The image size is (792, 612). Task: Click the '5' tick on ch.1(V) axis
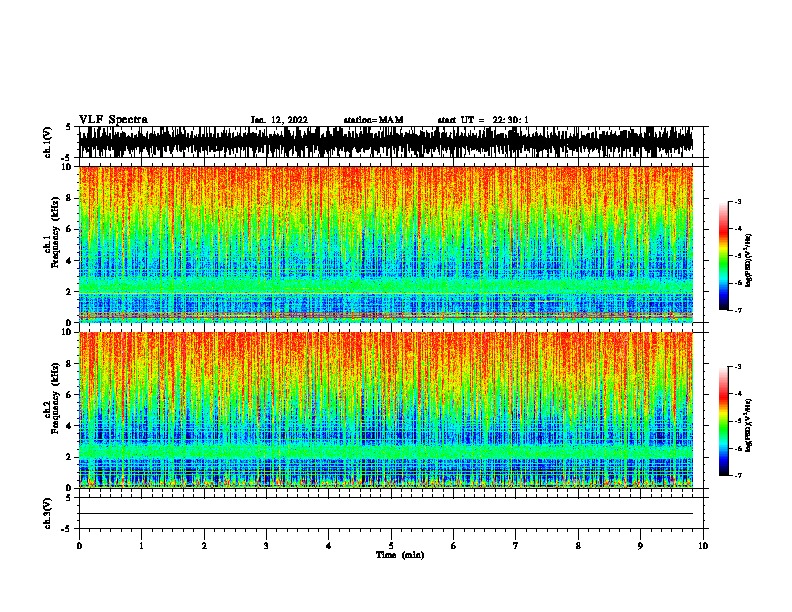pos(70,127)
